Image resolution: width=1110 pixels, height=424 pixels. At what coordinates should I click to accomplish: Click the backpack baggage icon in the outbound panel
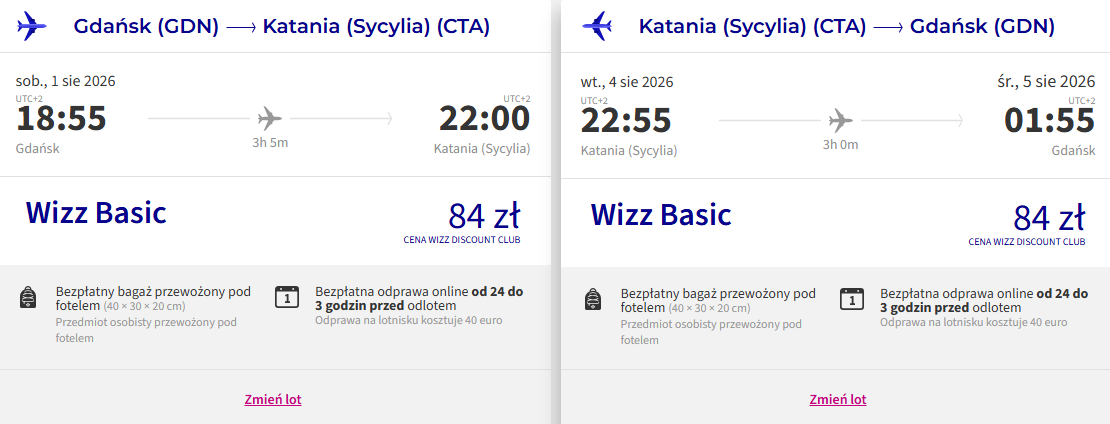(28, 298)
